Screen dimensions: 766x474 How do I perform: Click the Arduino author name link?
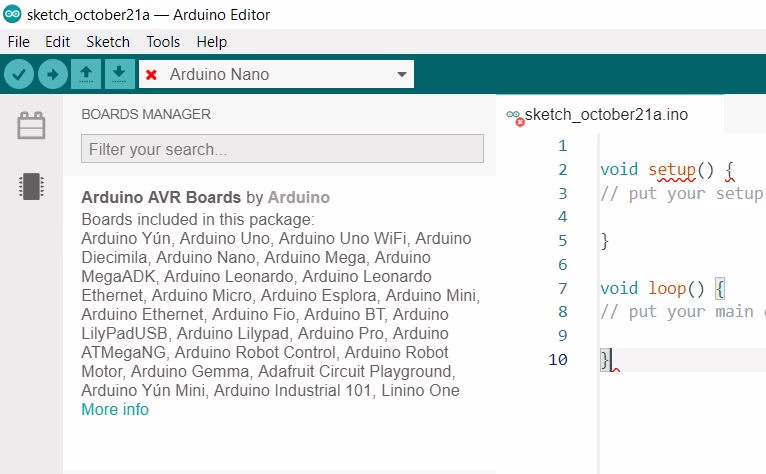[298, 197]
